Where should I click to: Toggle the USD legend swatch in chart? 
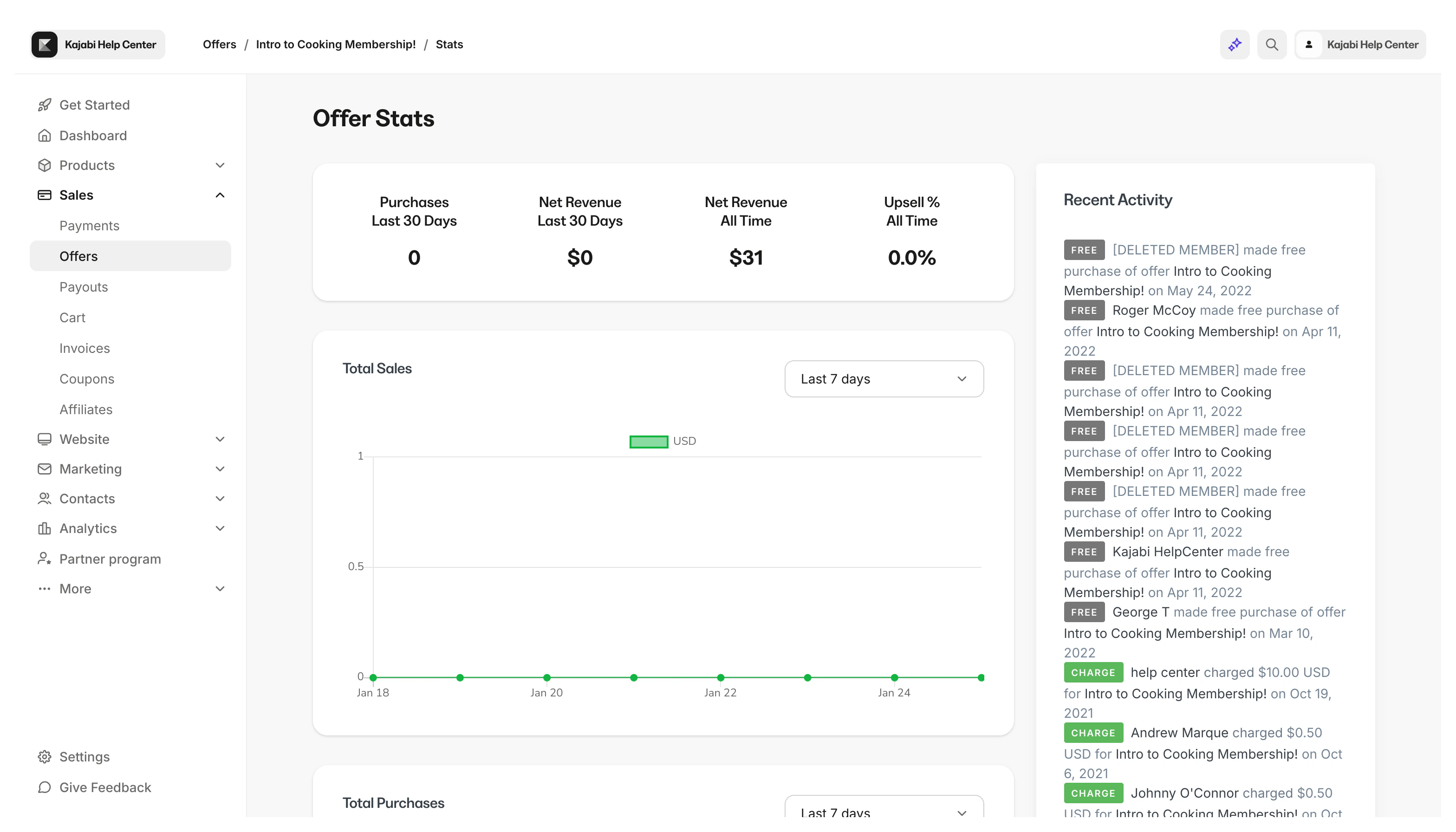[649, 442]
